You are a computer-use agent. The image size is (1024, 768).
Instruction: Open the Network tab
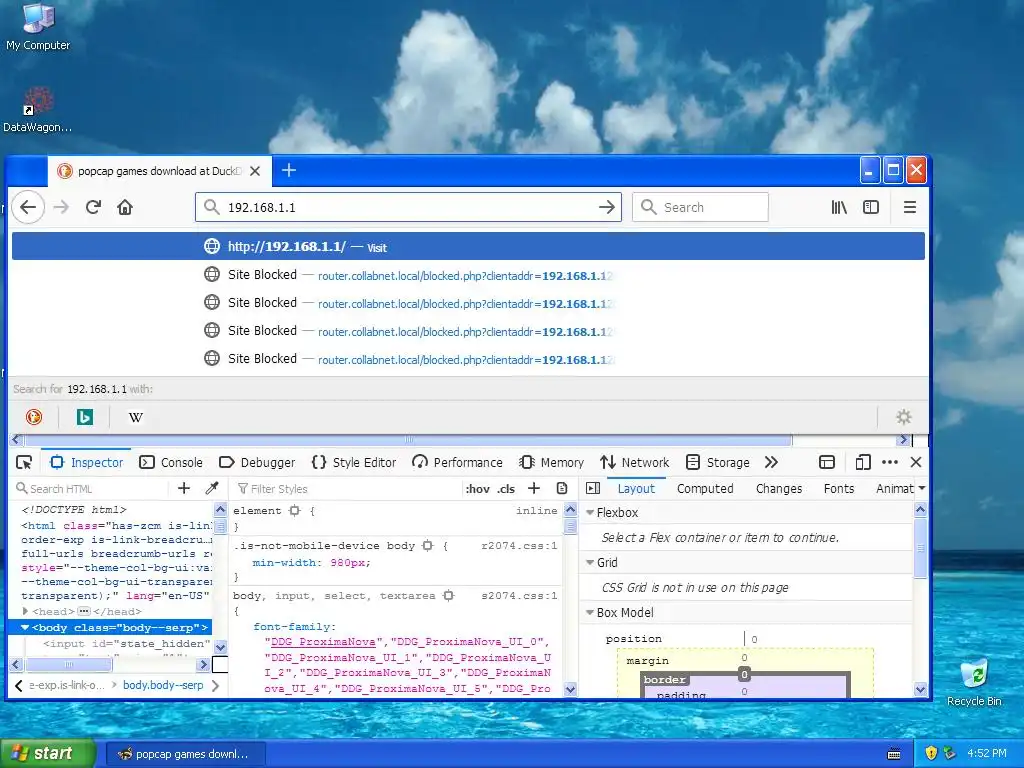coord(635,462)
